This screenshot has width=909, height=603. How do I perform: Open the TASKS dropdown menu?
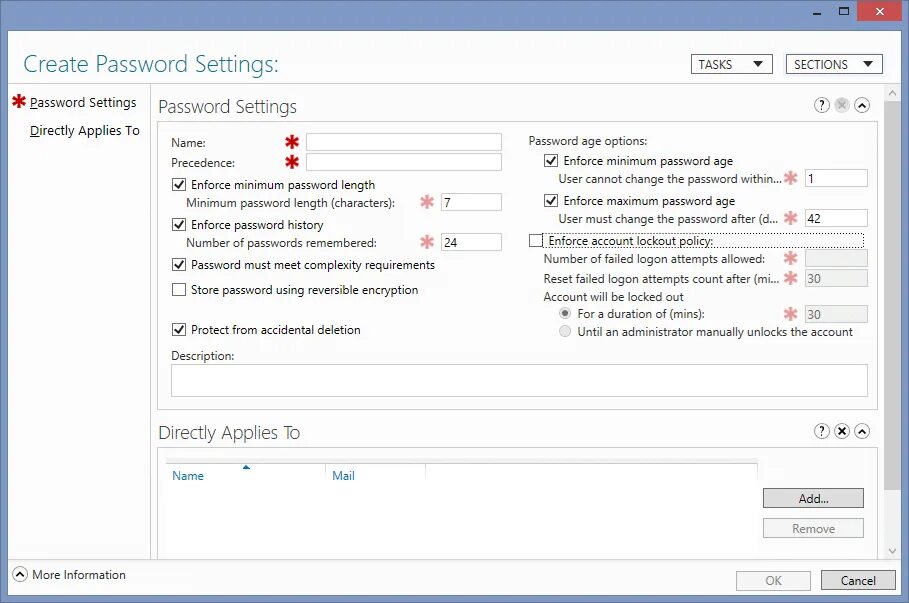732,64
